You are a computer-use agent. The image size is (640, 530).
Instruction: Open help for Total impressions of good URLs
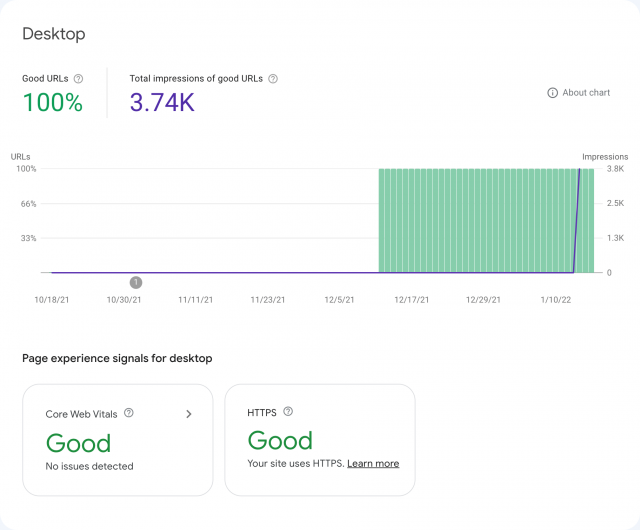point(273,78)
